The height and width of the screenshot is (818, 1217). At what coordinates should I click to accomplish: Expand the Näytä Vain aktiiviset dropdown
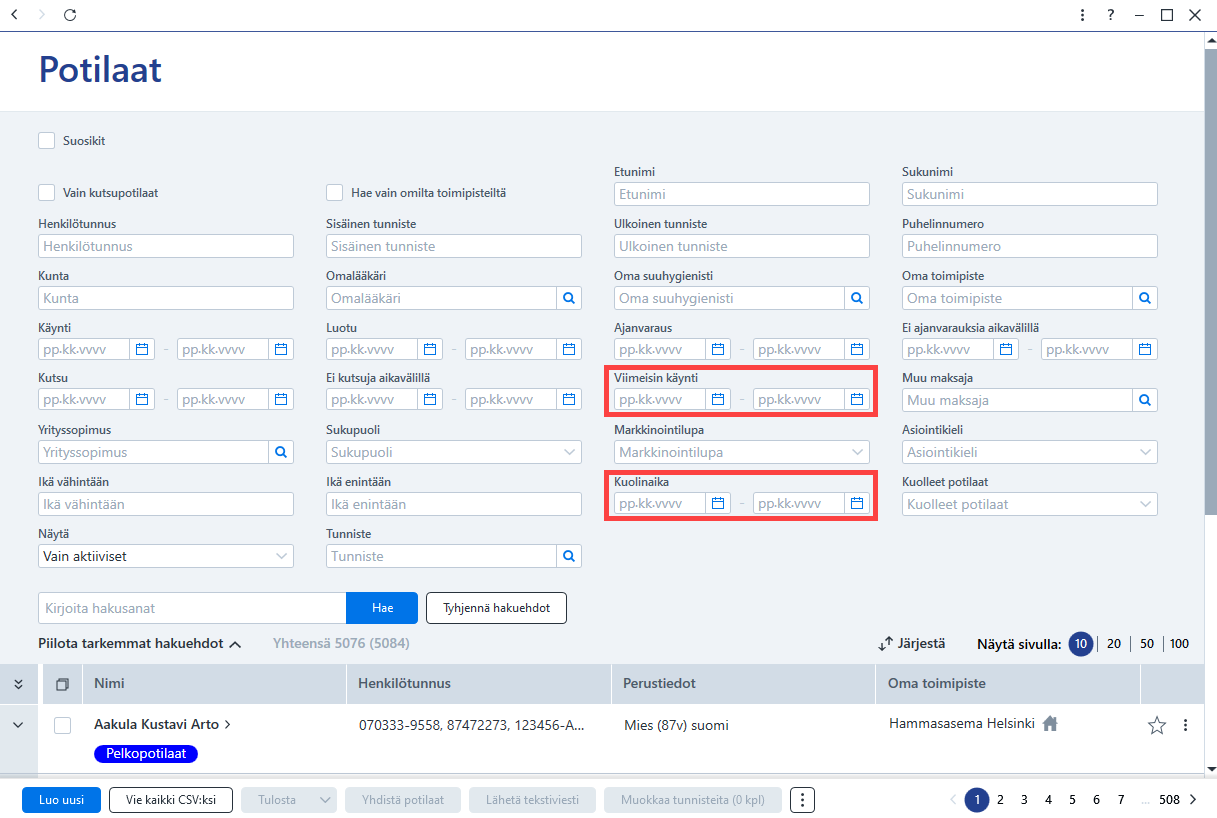166,555
